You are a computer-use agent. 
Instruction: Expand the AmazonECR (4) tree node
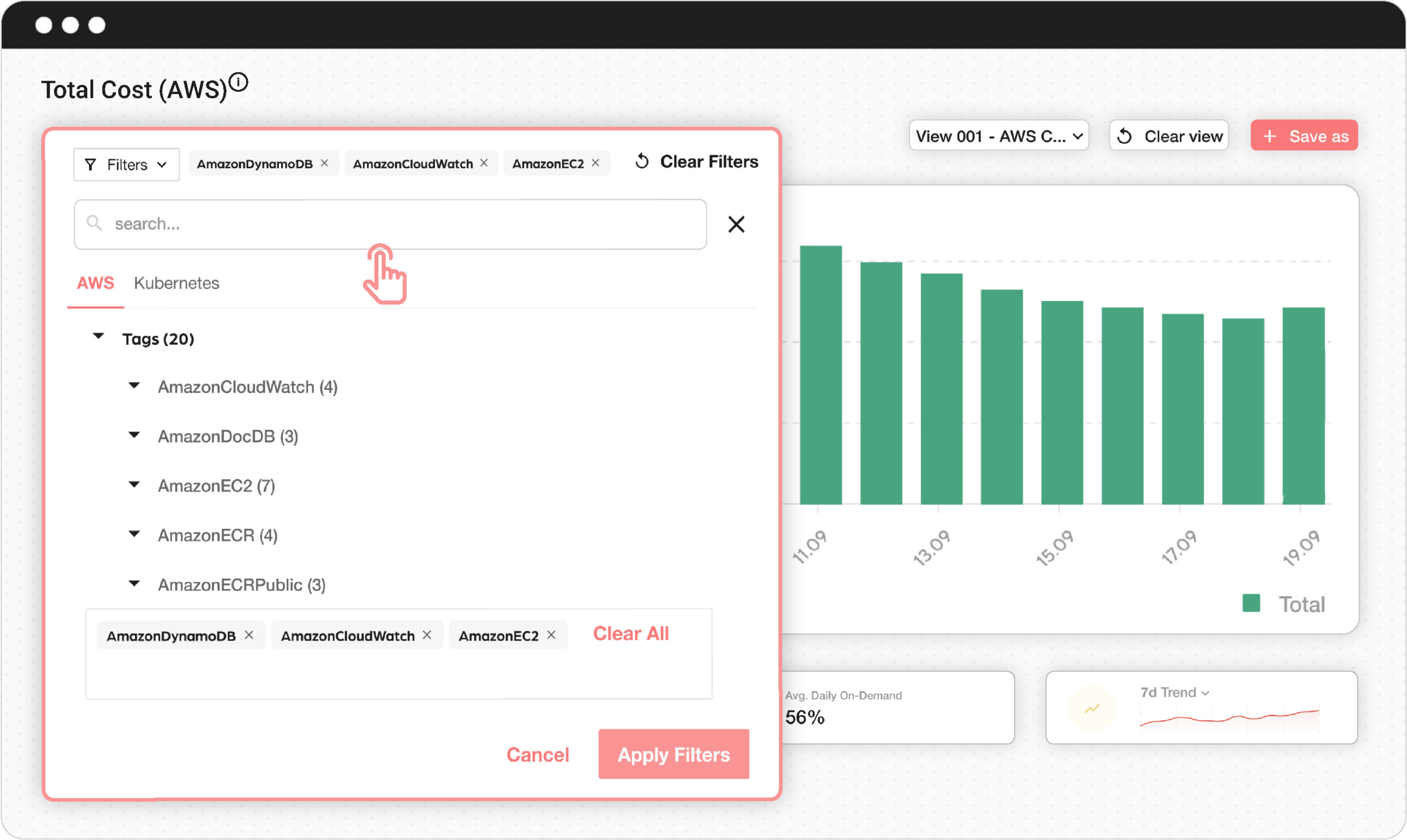point(134,534)
